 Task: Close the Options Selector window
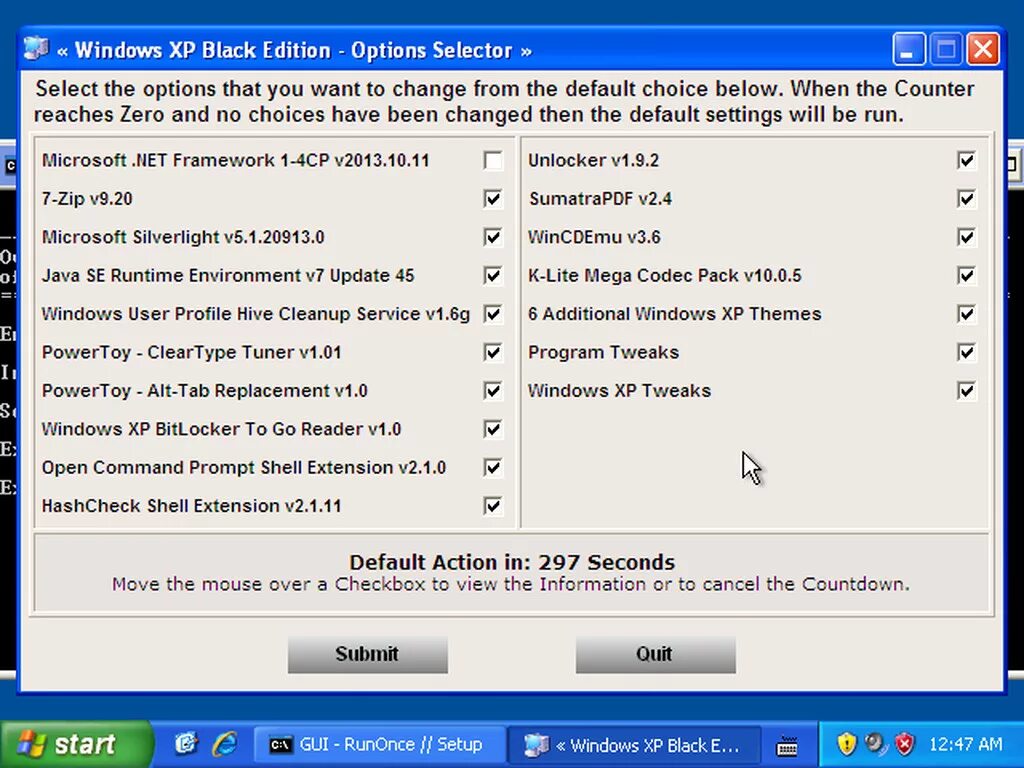[983, 49]
